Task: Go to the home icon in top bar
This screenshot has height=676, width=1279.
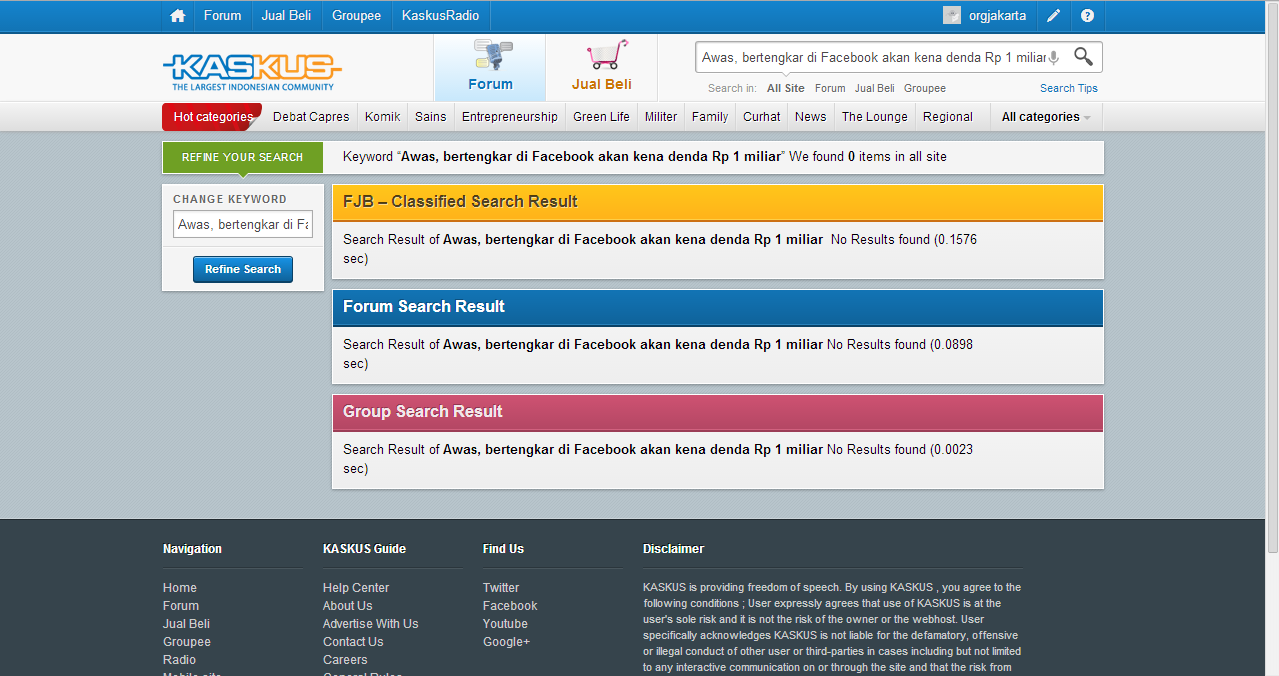Action: pyautogui.click(x=178, y=16)
